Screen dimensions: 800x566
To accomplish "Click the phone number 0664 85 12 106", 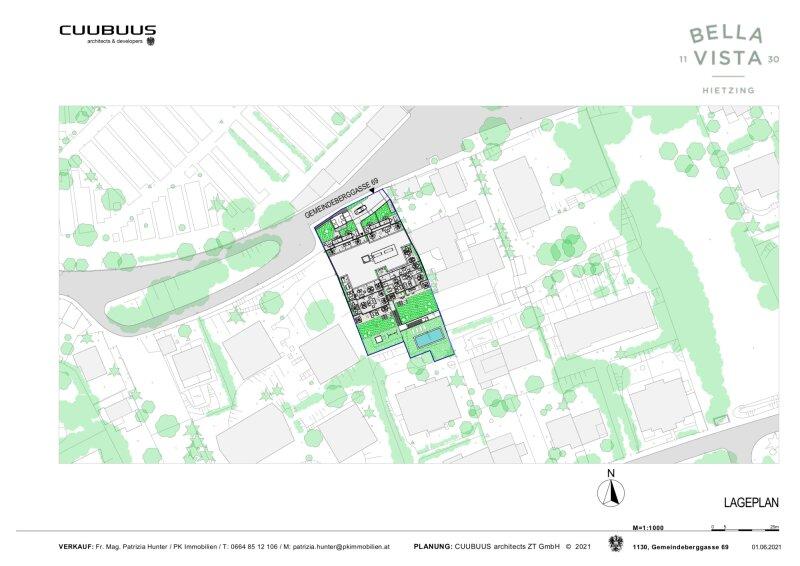I will point(250,547).
